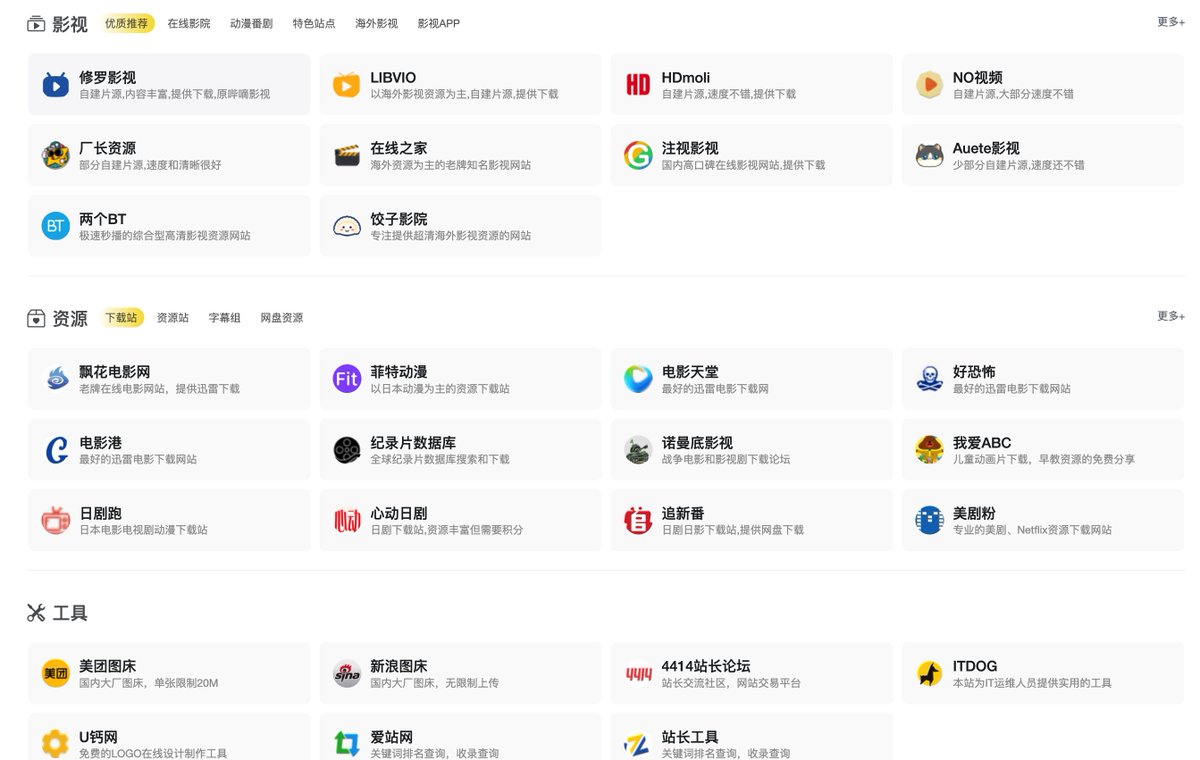1200x760 pixels.
Task: Click the 好恐怖 skull icon
Action: point(929,379)
